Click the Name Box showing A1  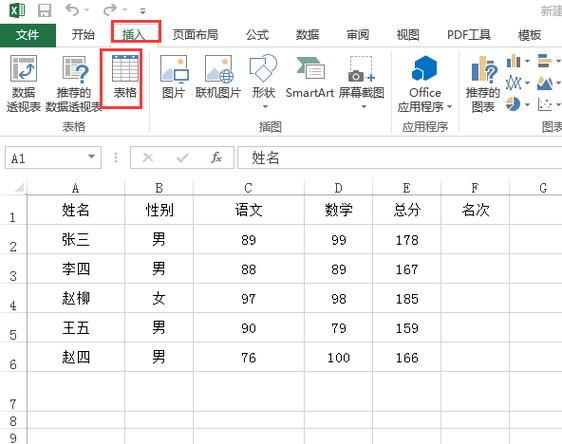pos(53,158)
